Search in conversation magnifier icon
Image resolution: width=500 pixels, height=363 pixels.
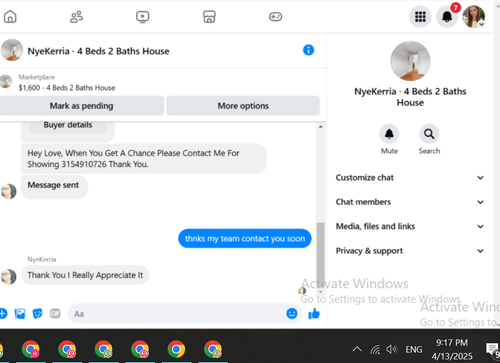(x=429, y=134)
